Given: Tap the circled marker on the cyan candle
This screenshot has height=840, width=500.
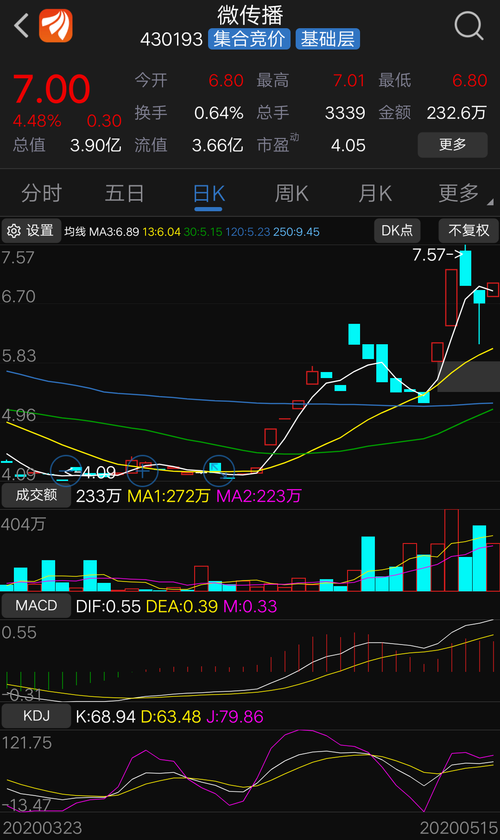Looking at the screenshot, I should 219,470.
